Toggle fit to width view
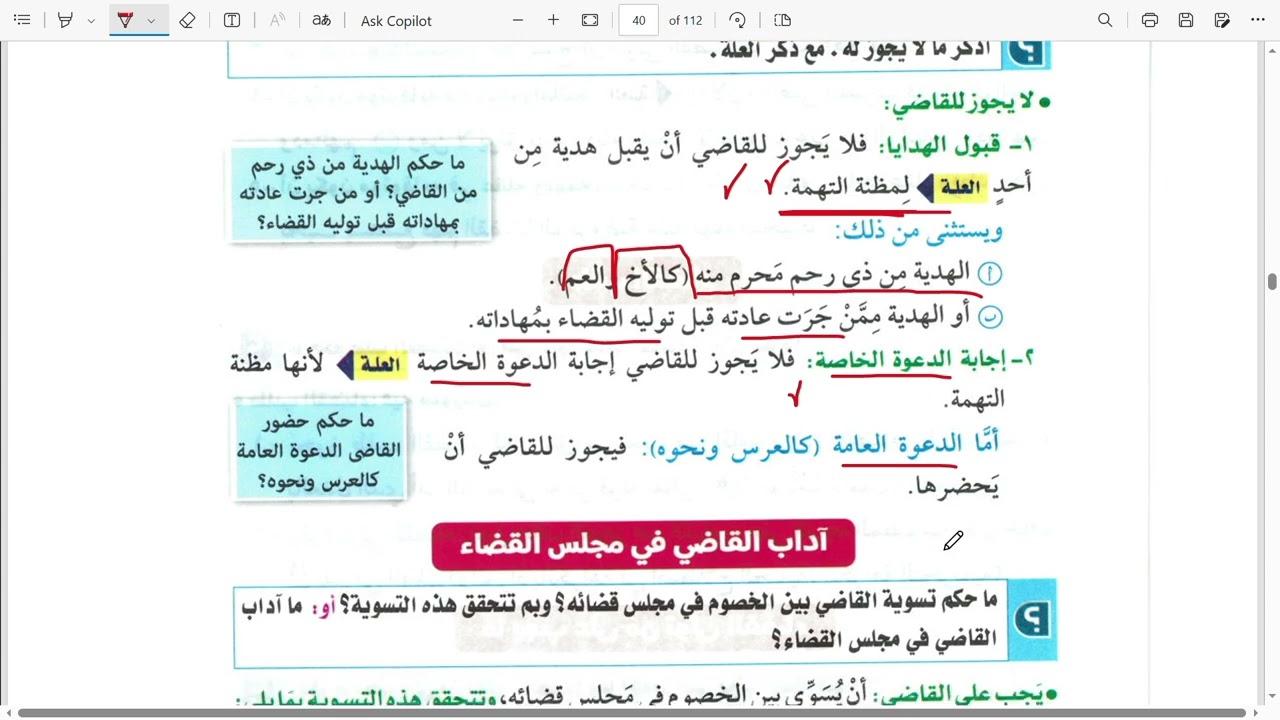1280x720 pixels. tap(590, 20)
